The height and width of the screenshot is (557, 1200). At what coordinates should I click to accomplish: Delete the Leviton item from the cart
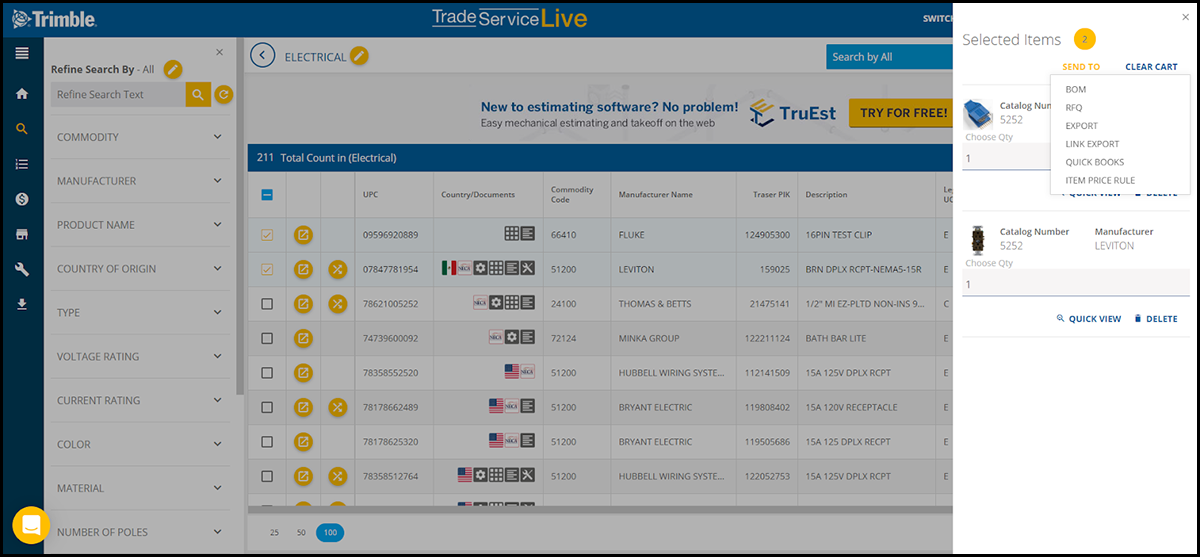(1155, 319)
